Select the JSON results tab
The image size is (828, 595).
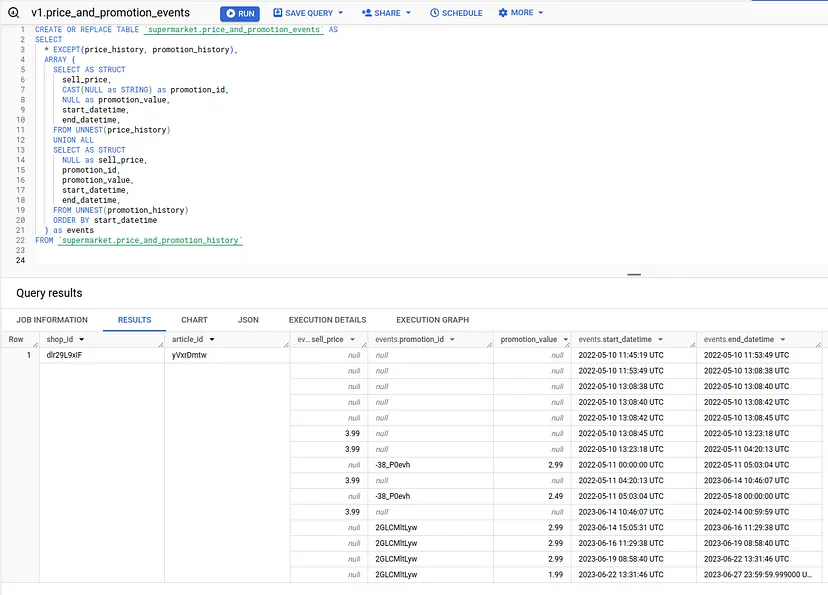point(247,320)
